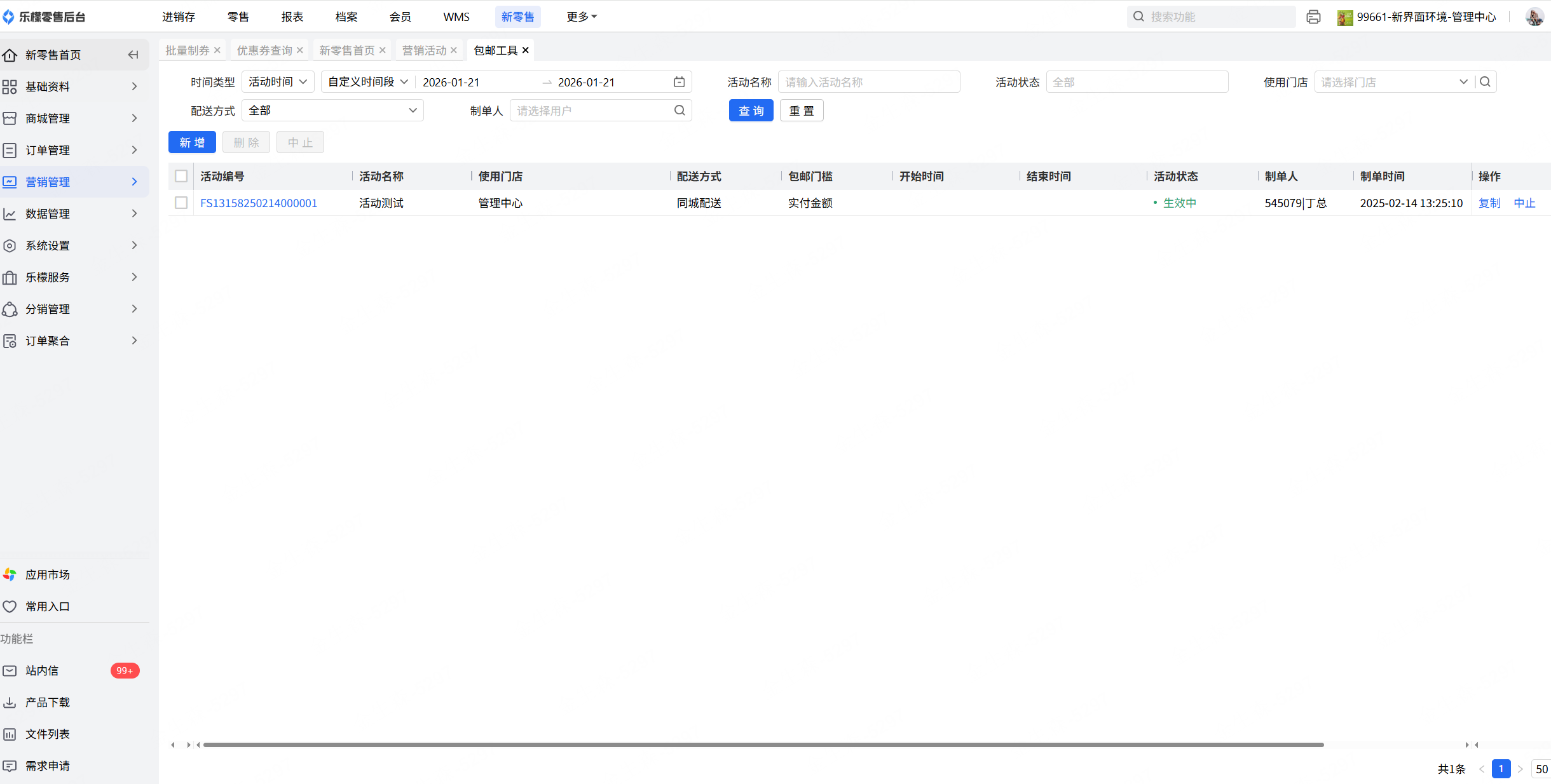Click the 查询 button
This screenshot has height=784, width=1551.
coord(751,111)
